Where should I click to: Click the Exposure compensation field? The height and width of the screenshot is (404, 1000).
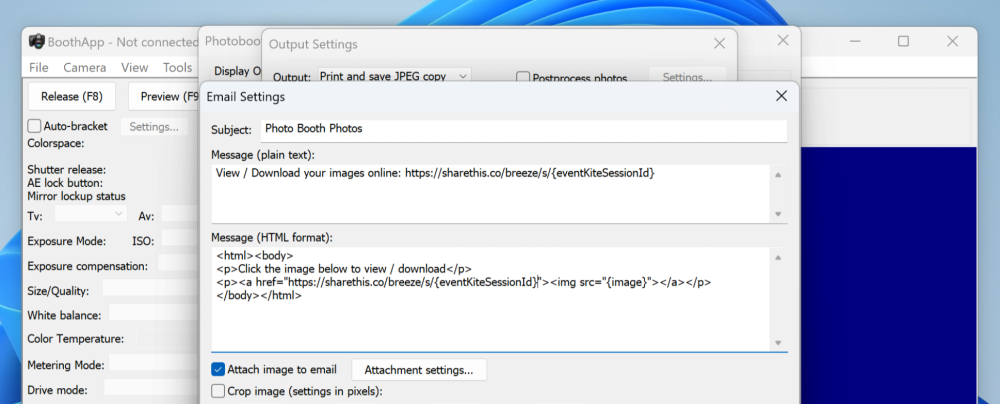point(179,264)
